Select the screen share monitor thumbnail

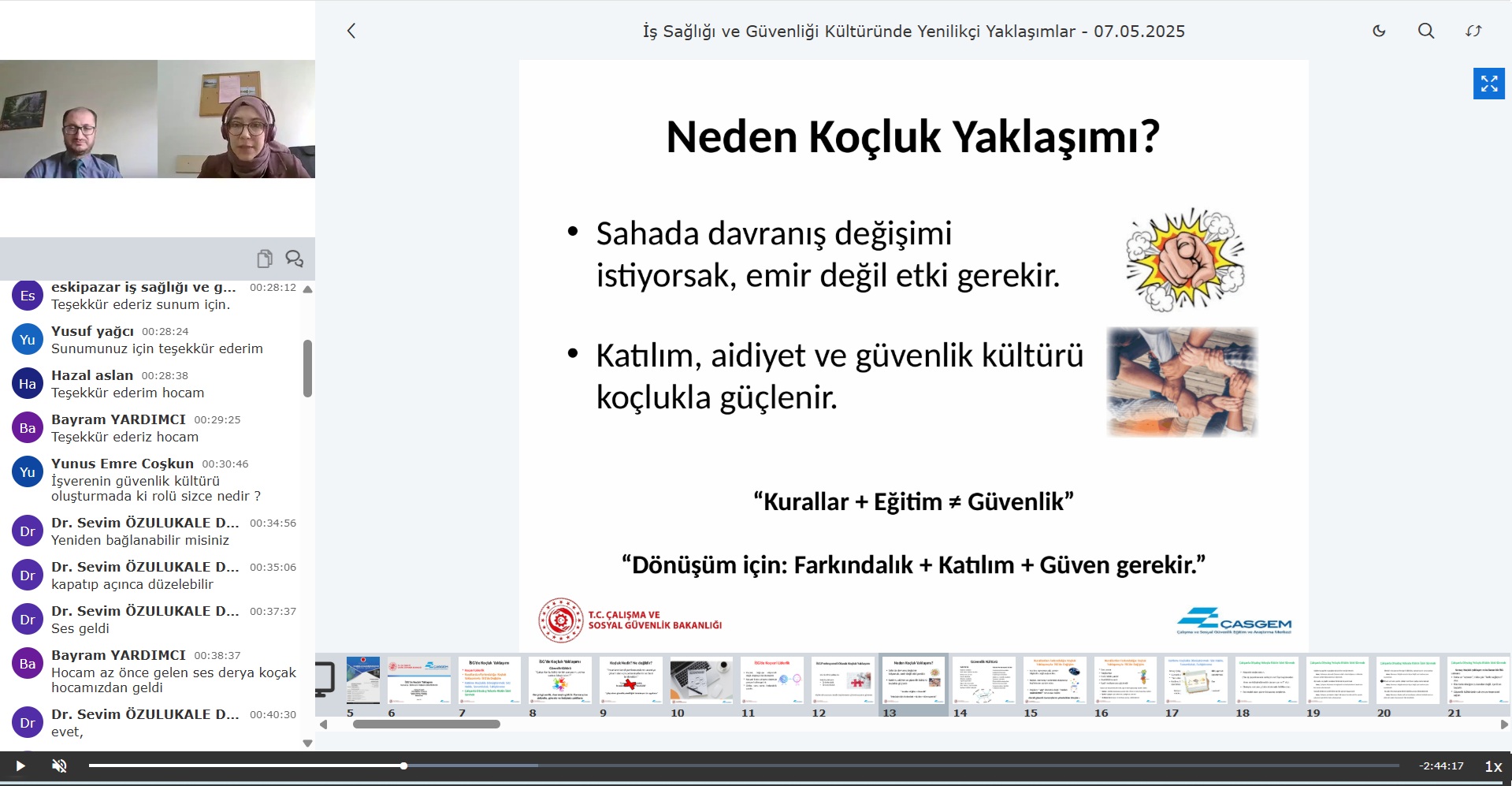[x=325, y=680]
